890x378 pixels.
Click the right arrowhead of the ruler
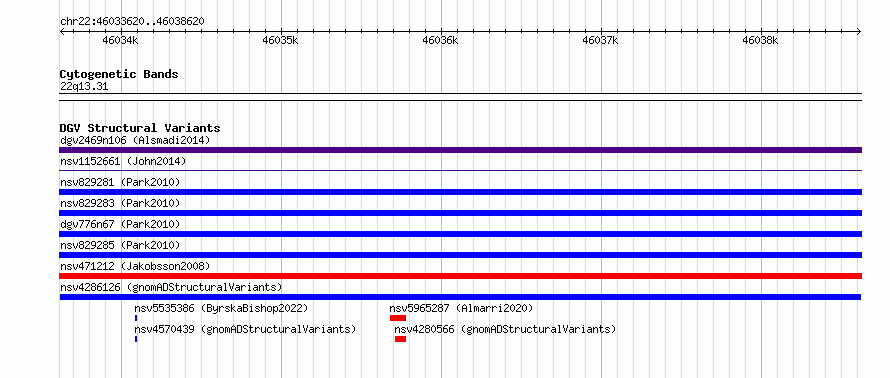point(859,32)
